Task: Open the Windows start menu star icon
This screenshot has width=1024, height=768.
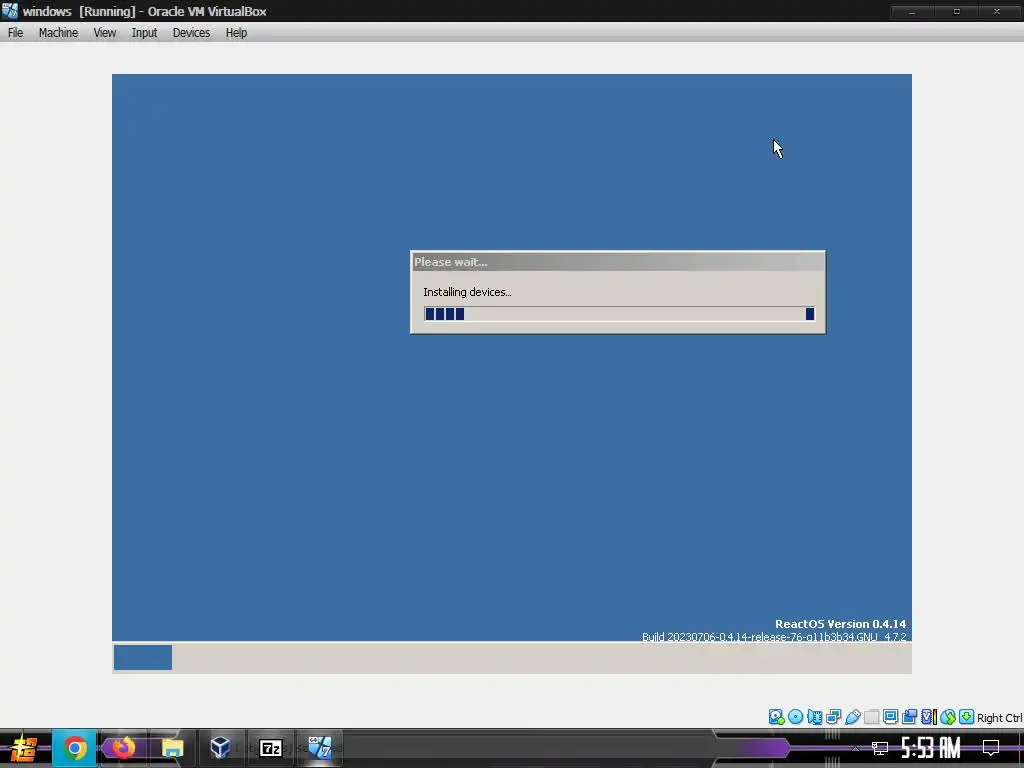Action: (24, 748)
